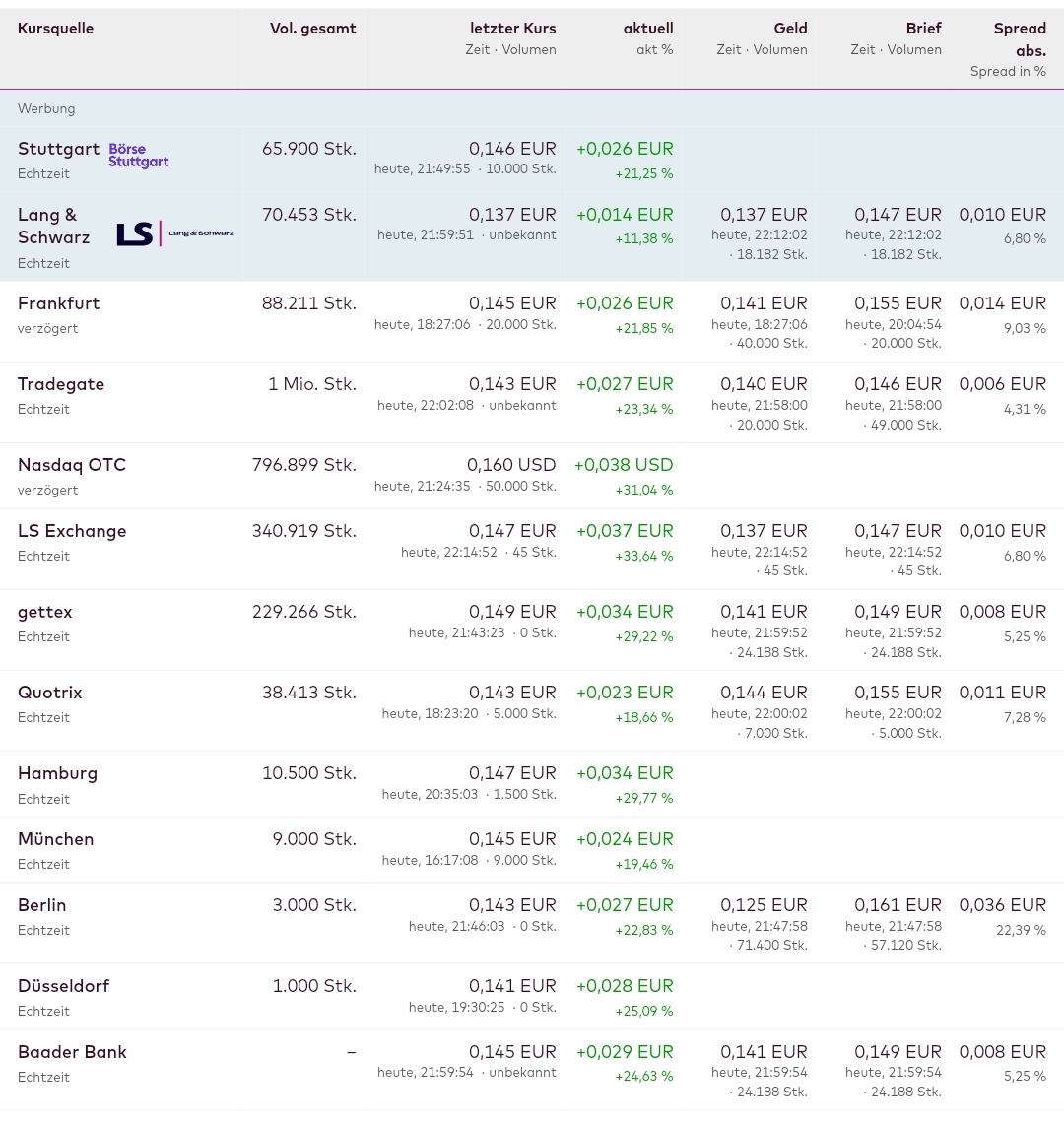
Task: Select Stuttgart last price 0,146 EUR
Action: pos(512,149)
